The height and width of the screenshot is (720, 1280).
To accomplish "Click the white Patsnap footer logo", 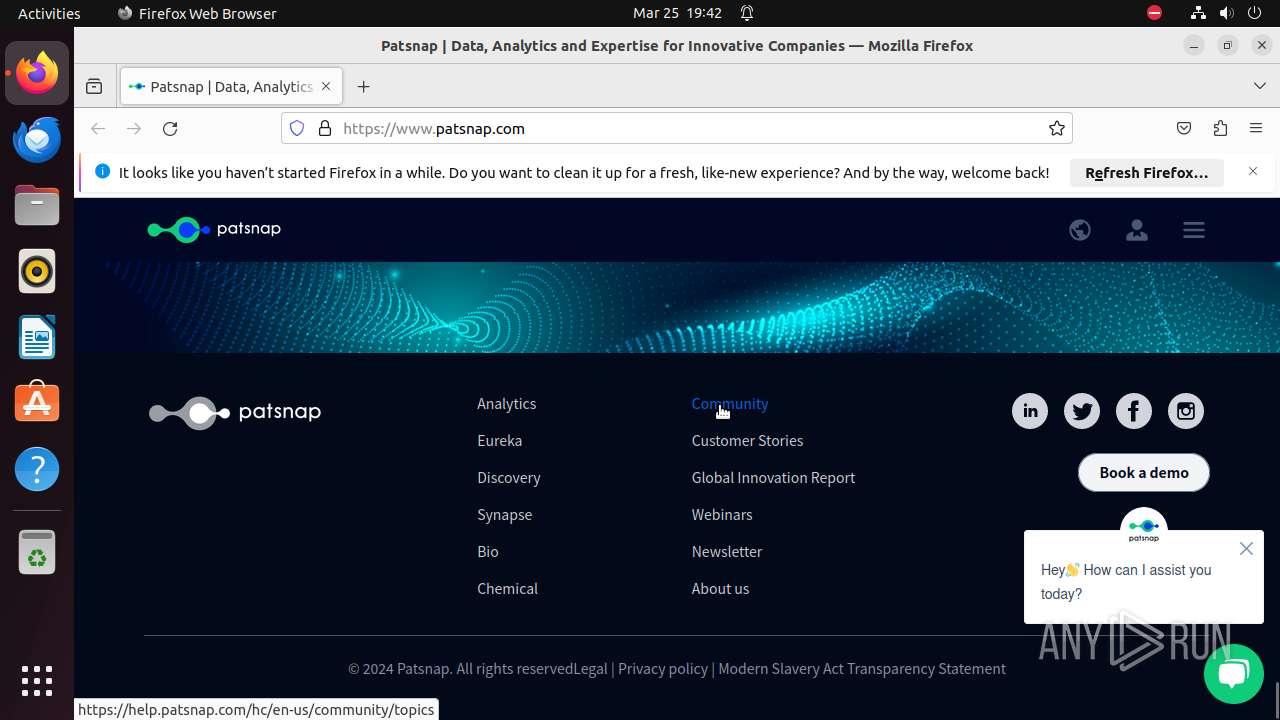I will tap(235, 412).
